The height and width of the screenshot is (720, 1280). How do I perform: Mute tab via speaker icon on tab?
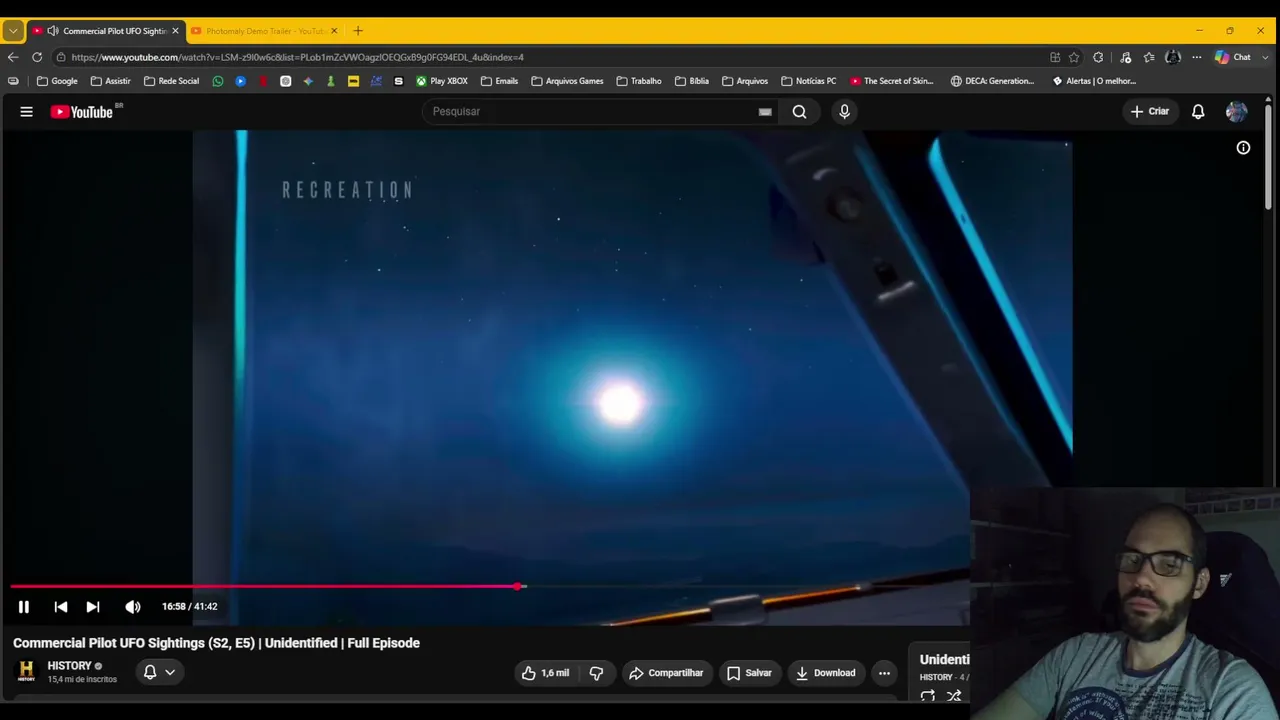pyautogui.click(x=52, y=31)
